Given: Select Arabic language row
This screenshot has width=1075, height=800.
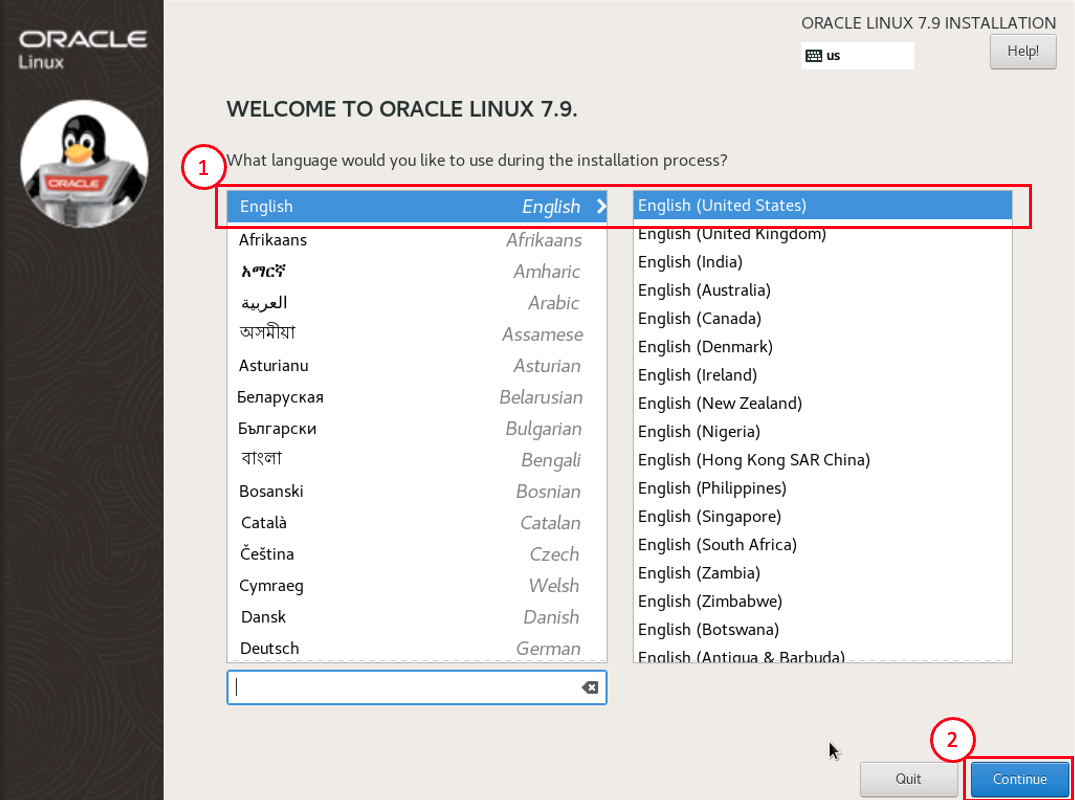Looking at the screenshot, I should (x=417, y=303).
